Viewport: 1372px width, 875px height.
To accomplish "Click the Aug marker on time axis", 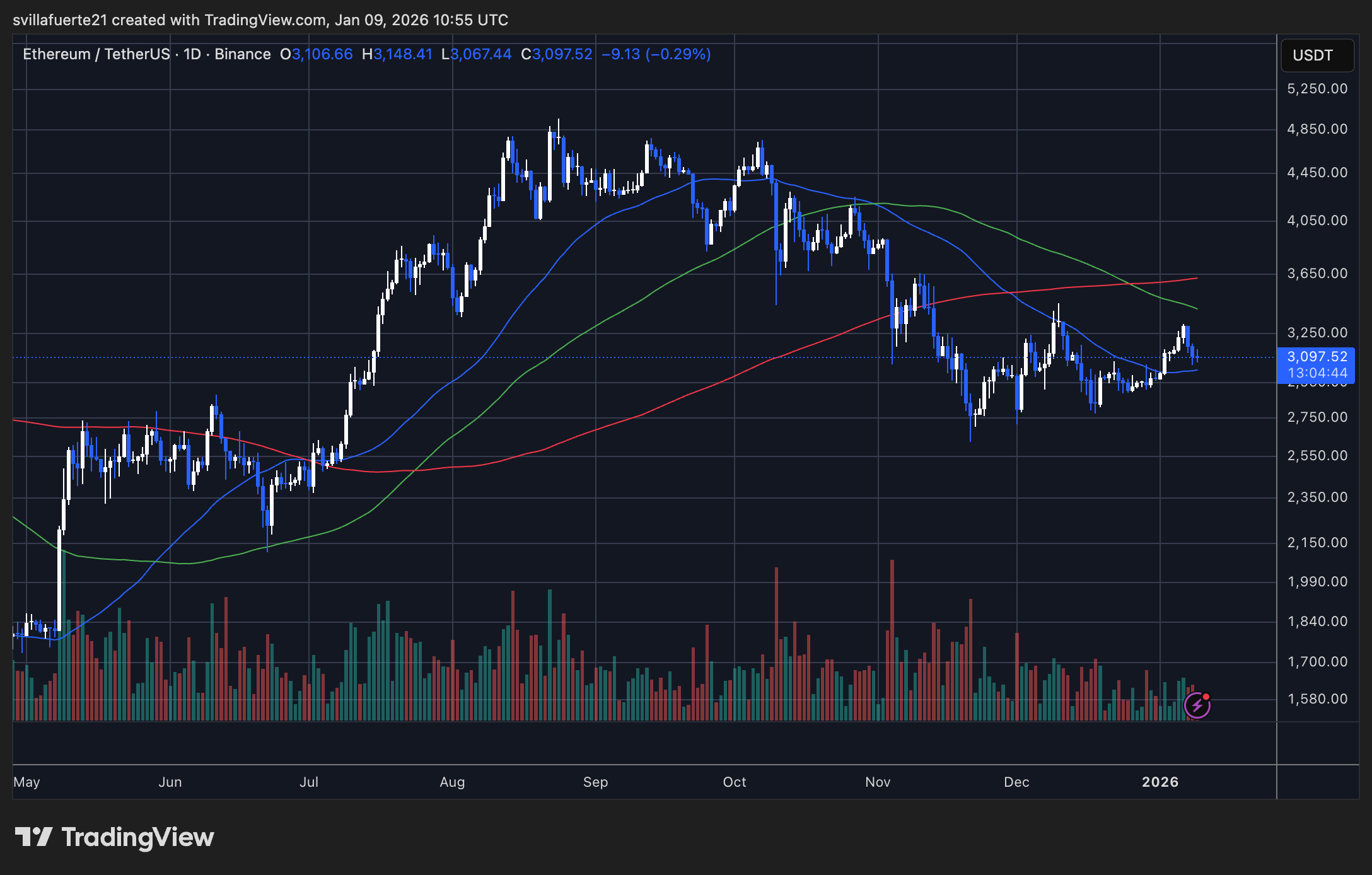I will 452,782.
